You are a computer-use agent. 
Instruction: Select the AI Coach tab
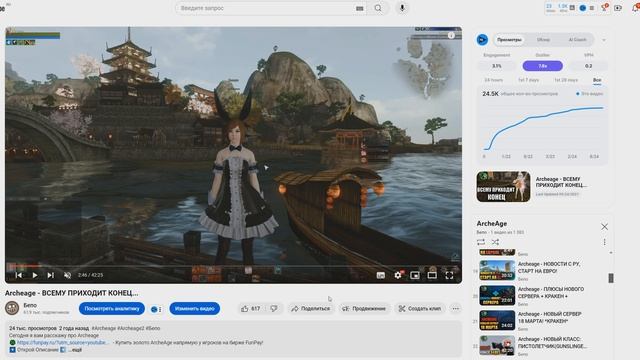[577, 40]
